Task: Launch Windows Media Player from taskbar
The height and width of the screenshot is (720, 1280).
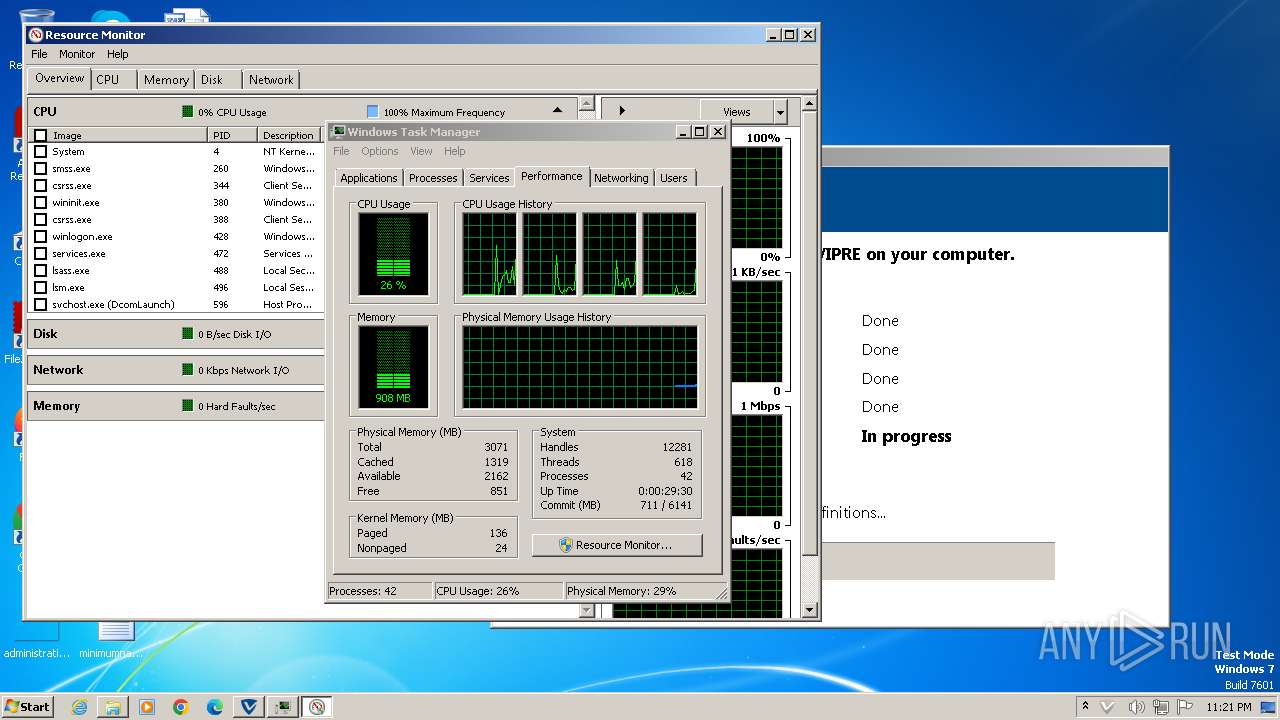Action: [x=147, y=707]
